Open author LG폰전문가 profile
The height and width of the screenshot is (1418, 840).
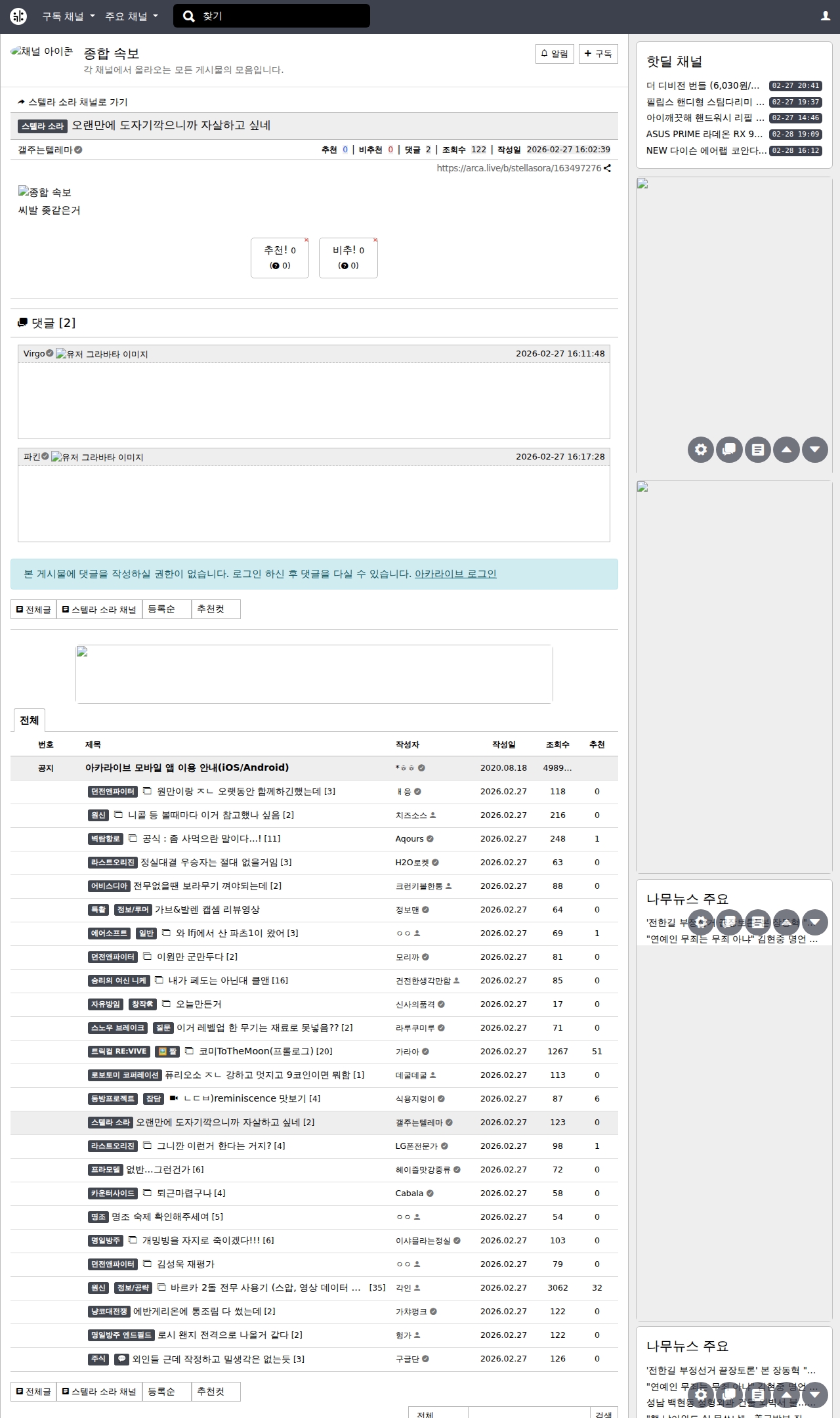point(417,1146)
